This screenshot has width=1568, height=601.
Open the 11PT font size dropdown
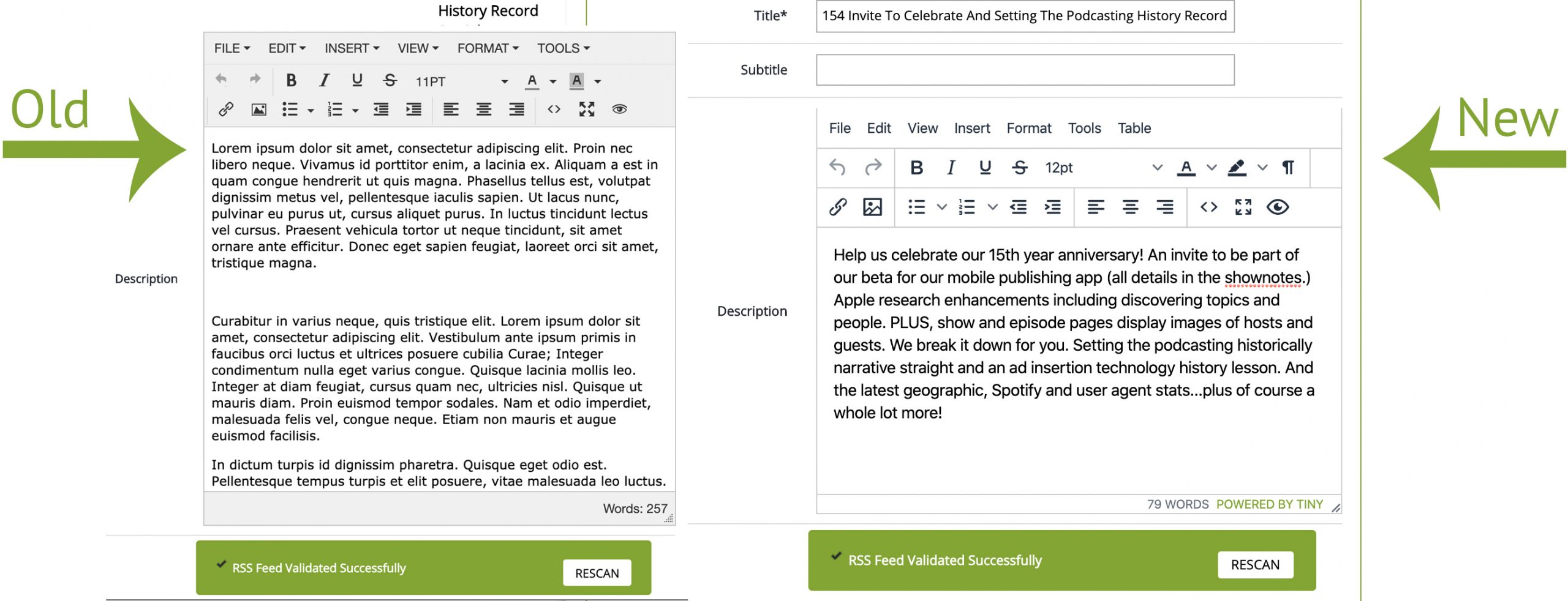[461, 81]
